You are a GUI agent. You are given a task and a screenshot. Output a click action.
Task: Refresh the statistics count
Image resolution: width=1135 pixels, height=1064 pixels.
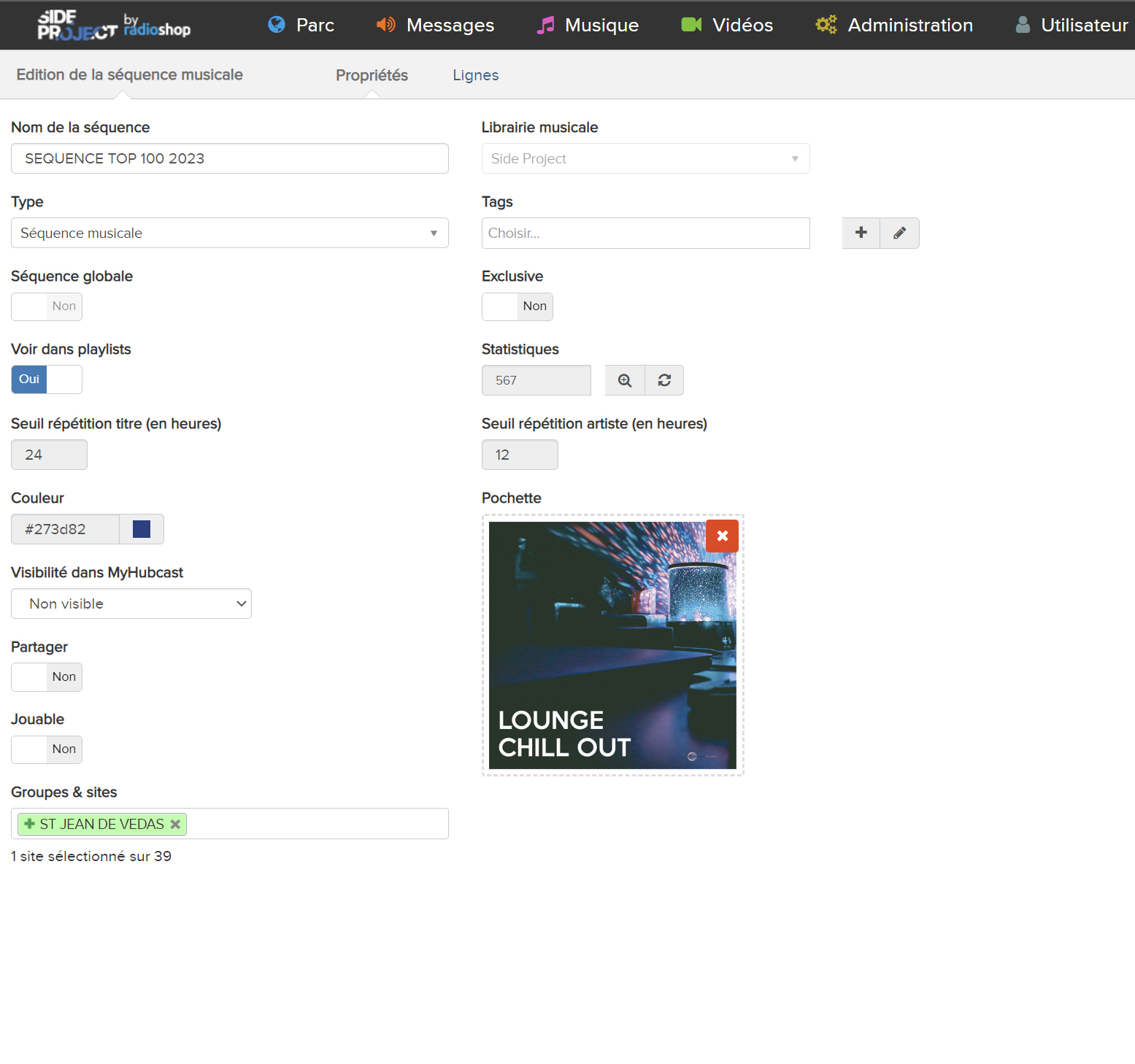664,380
